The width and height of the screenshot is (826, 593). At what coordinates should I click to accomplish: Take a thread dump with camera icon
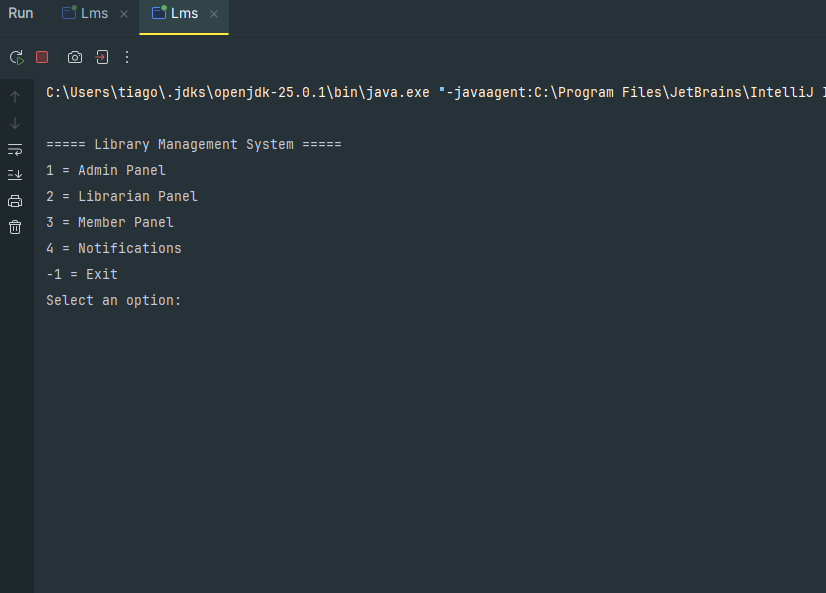(x=75, y=57)
